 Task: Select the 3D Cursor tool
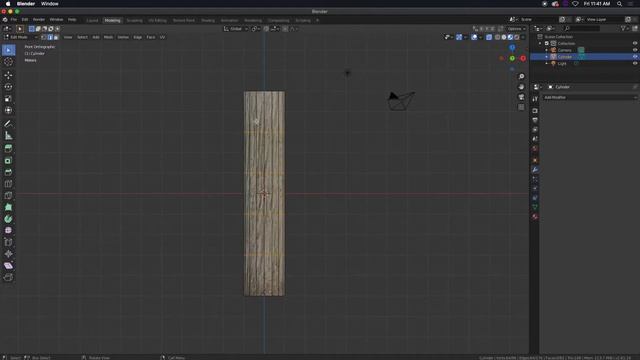(9, 62)
